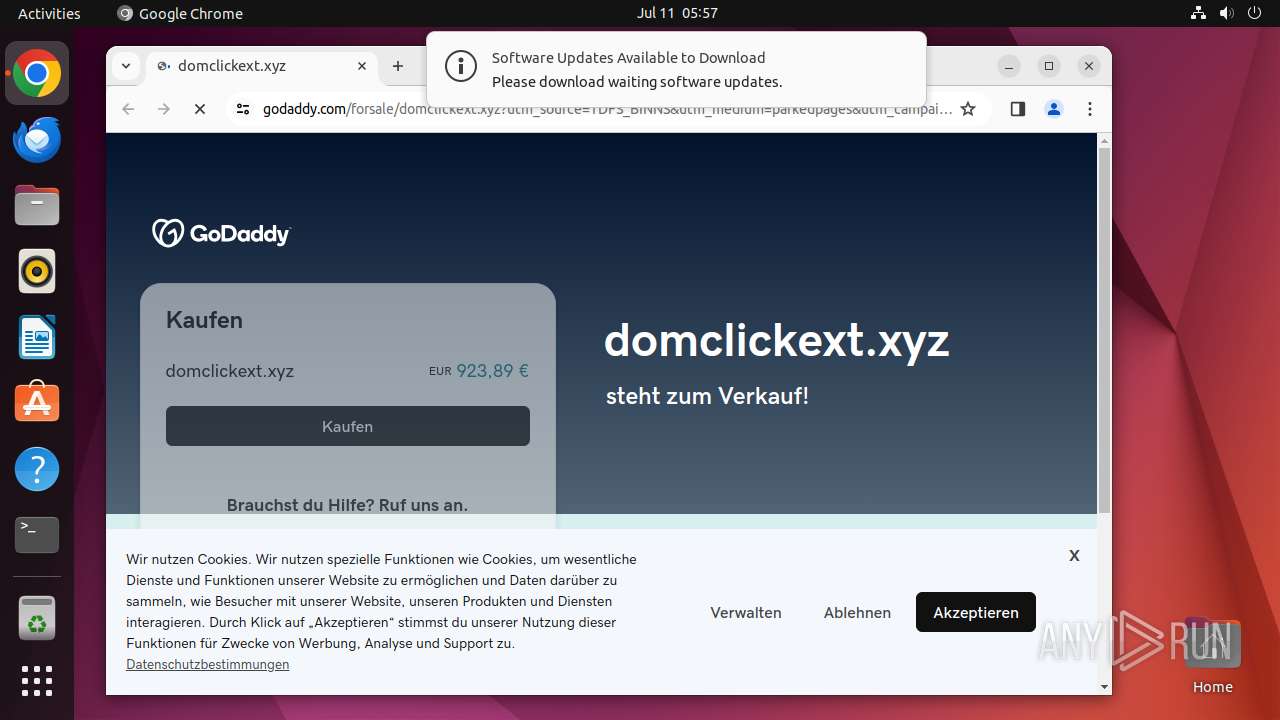Minimize the Chrome window
1280x720 pixels.
click(x=1009, y=66)
